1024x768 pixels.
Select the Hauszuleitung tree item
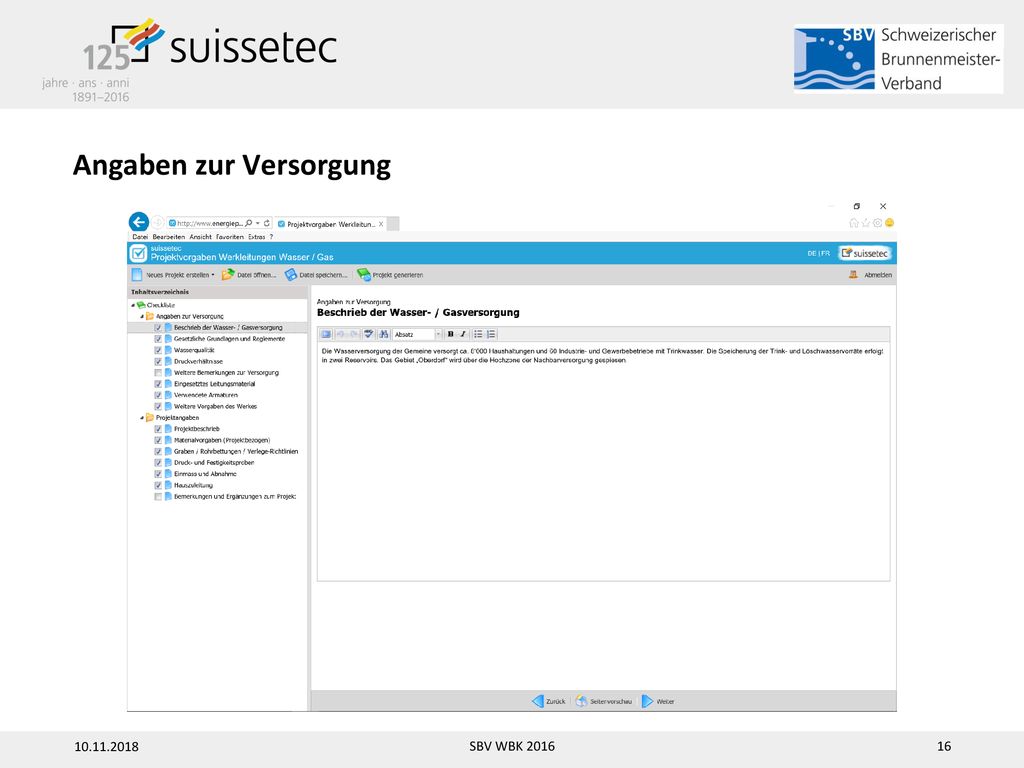tap(193, 485)
